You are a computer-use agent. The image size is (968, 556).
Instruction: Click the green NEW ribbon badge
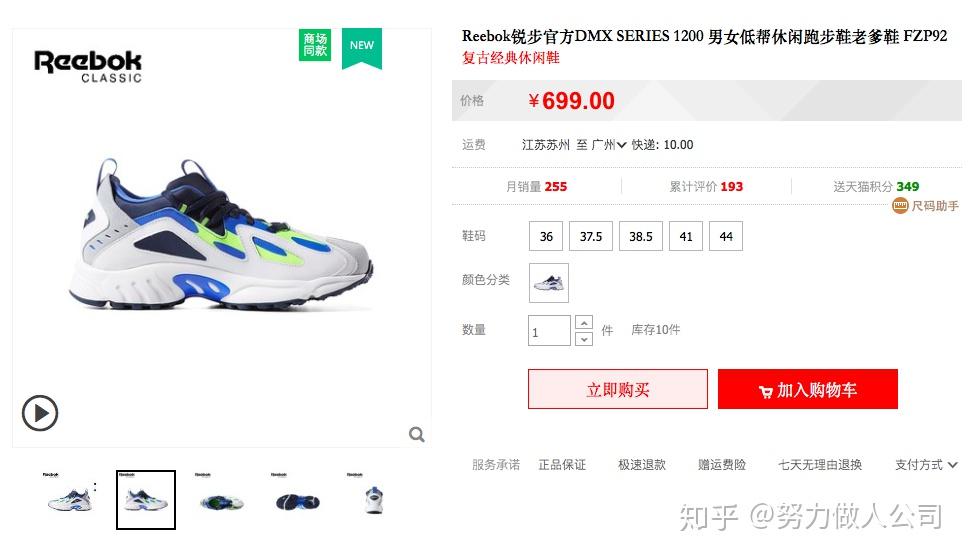tap(362, 48)
